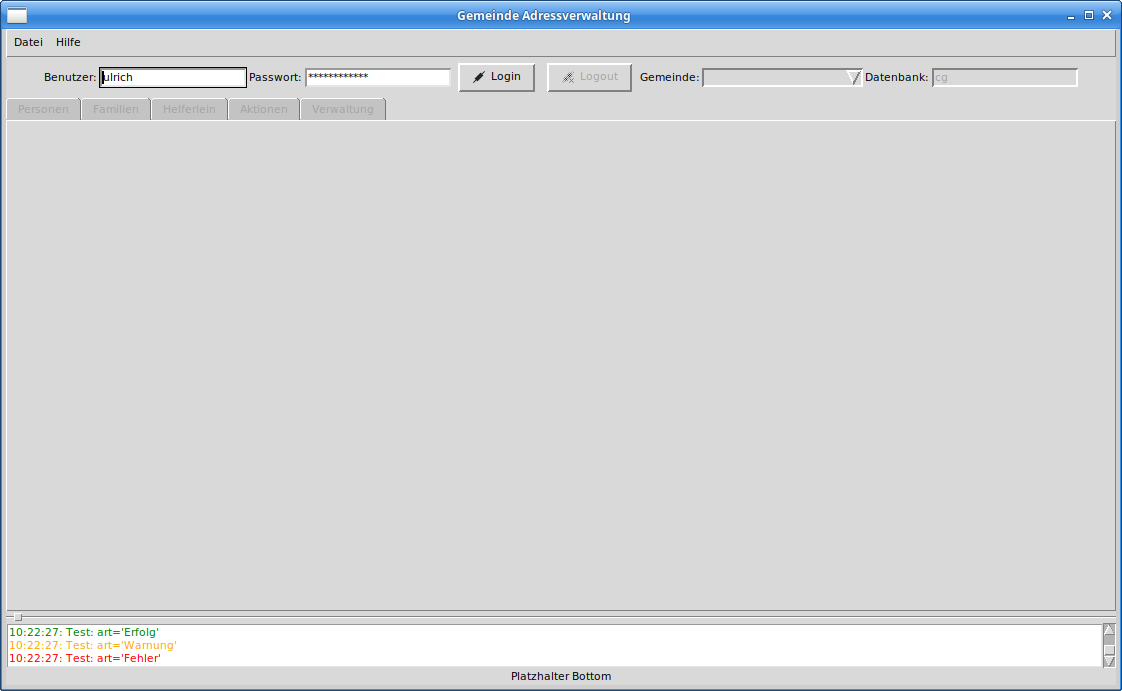
Task: Select the Aktionen tab
Action: tap(263, 109)
